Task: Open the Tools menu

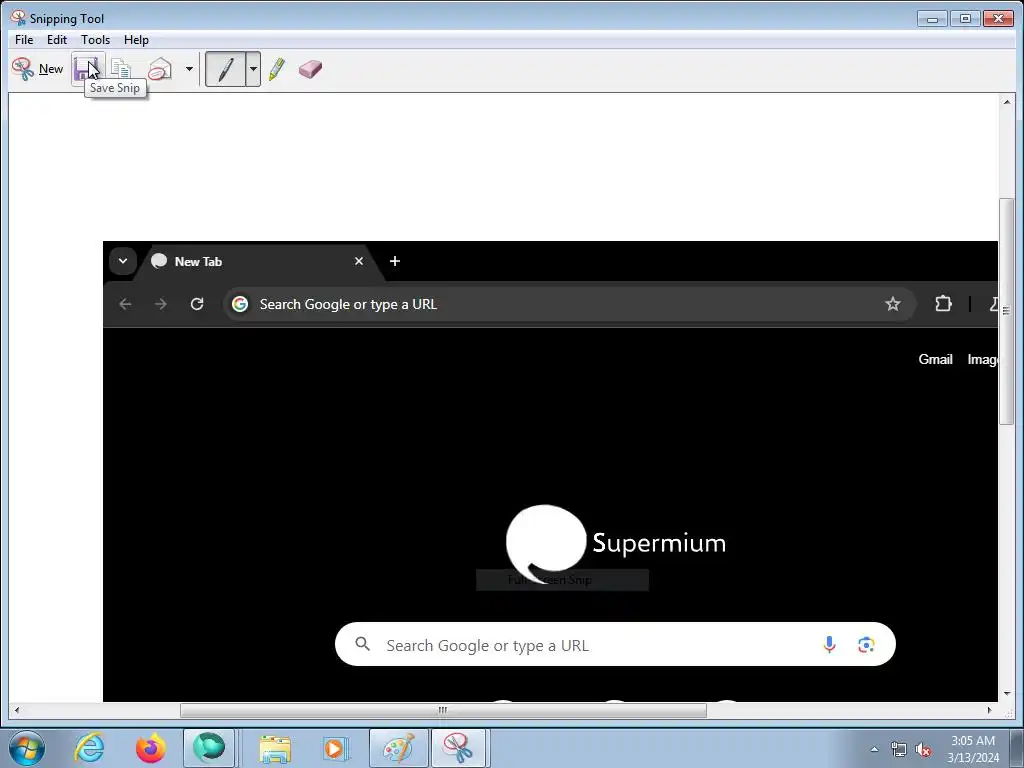Action: pos(95,40)
